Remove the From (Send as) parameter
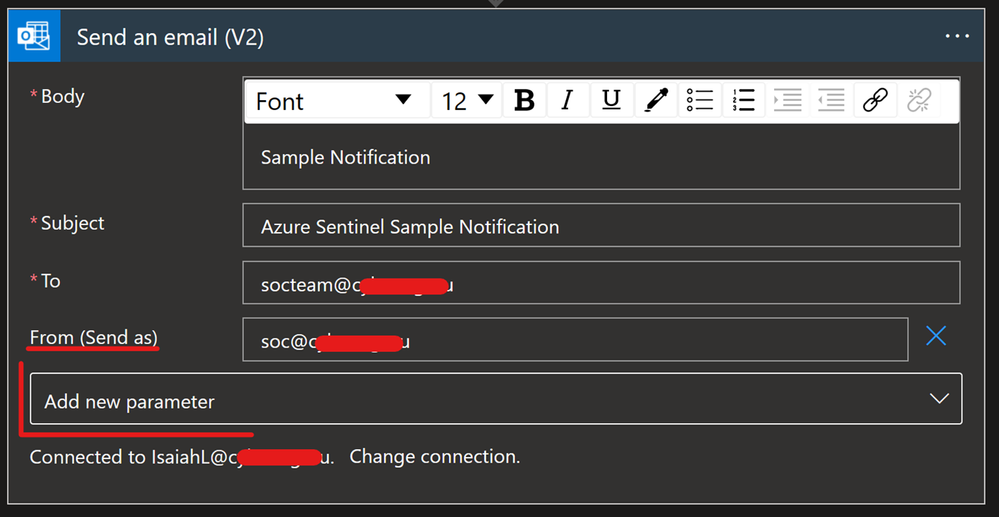This screenshot has width=999, height=517. [936, 336]
